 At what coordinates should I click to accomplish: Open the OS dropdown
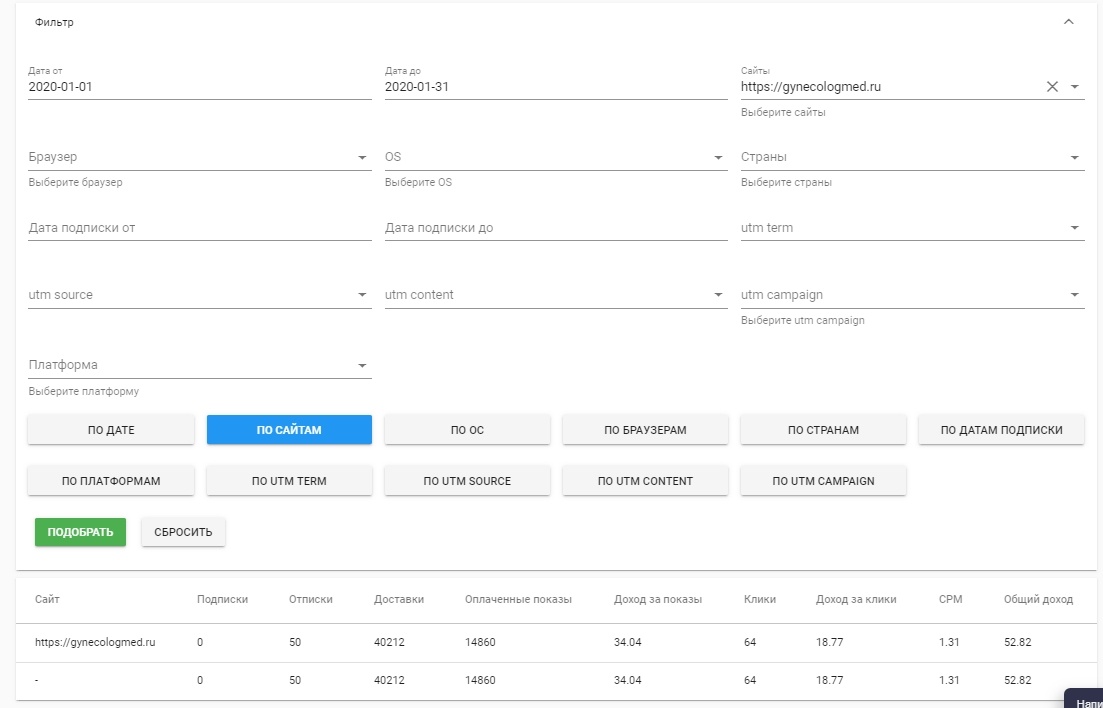point(718,158)
